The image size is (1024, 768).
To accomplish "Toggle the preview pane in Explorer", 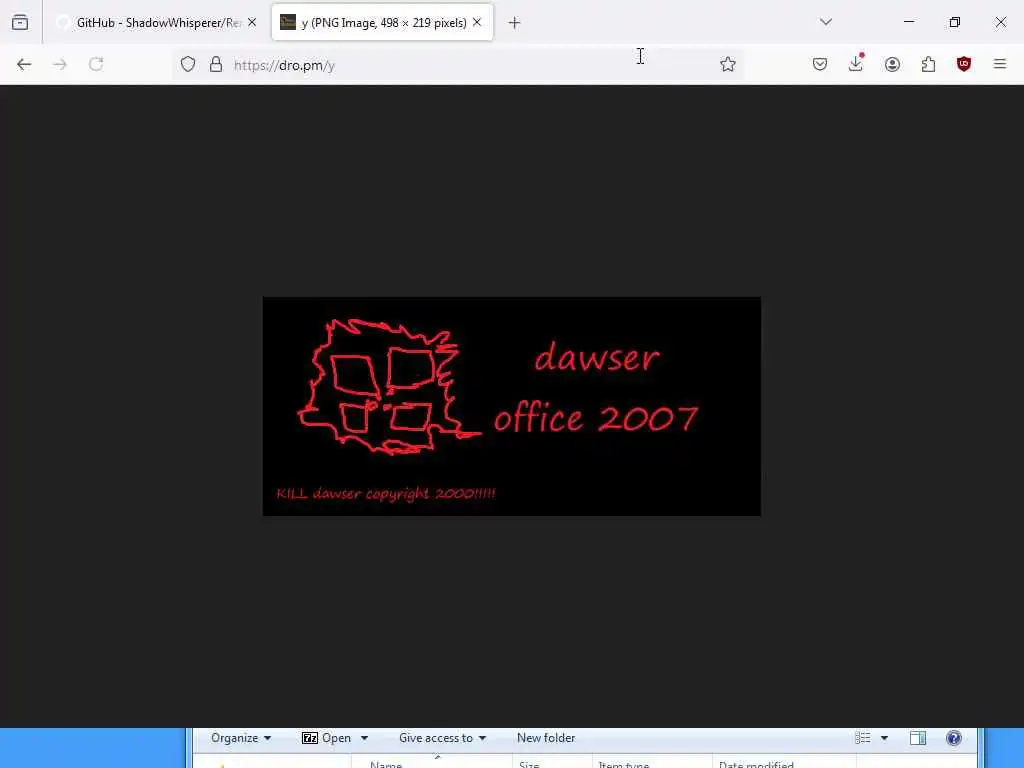I will (x=918, y=738).
